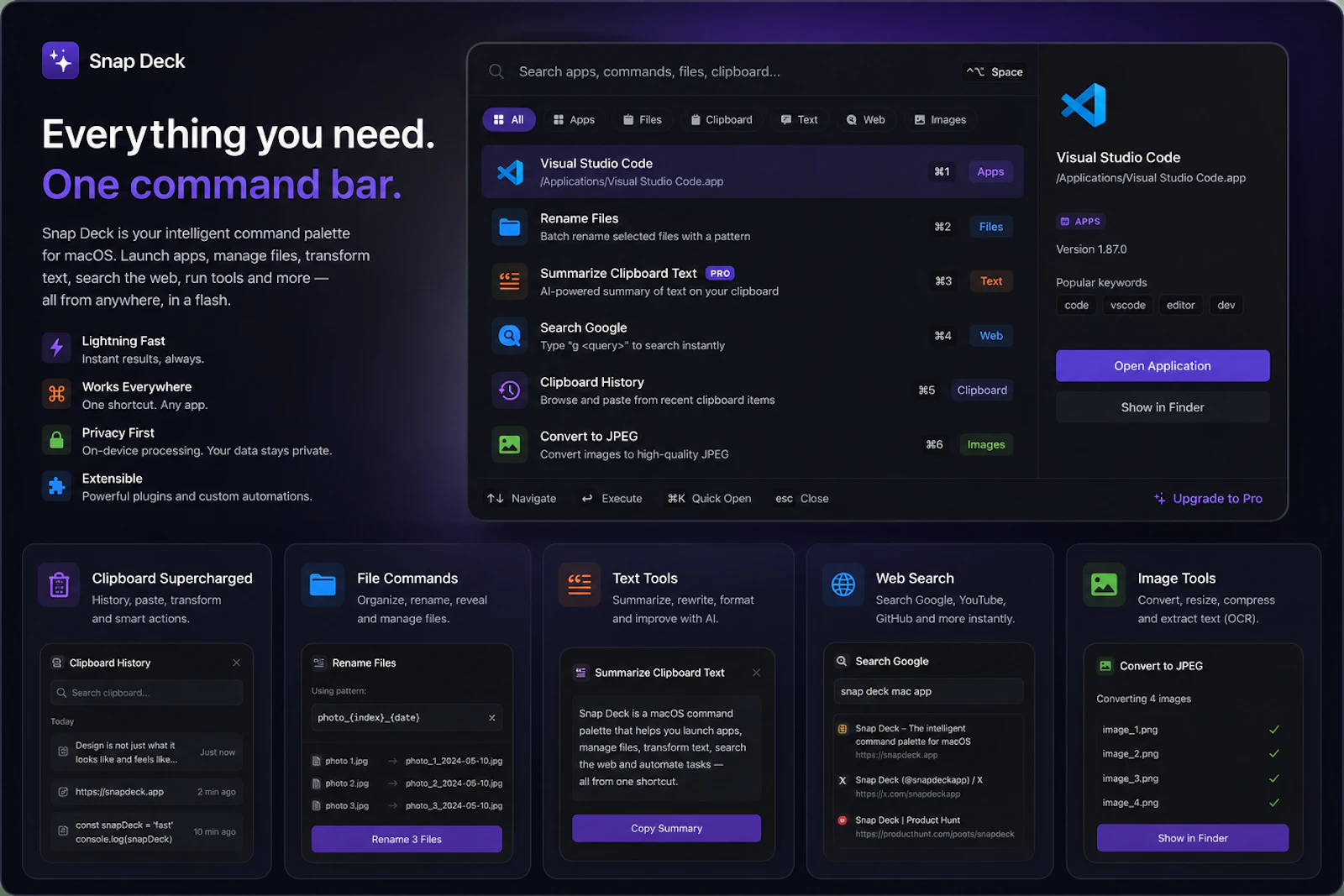Click the Text Tools quote-lines icon
This screenshot has height=896, width=1344.
[580, 584]
